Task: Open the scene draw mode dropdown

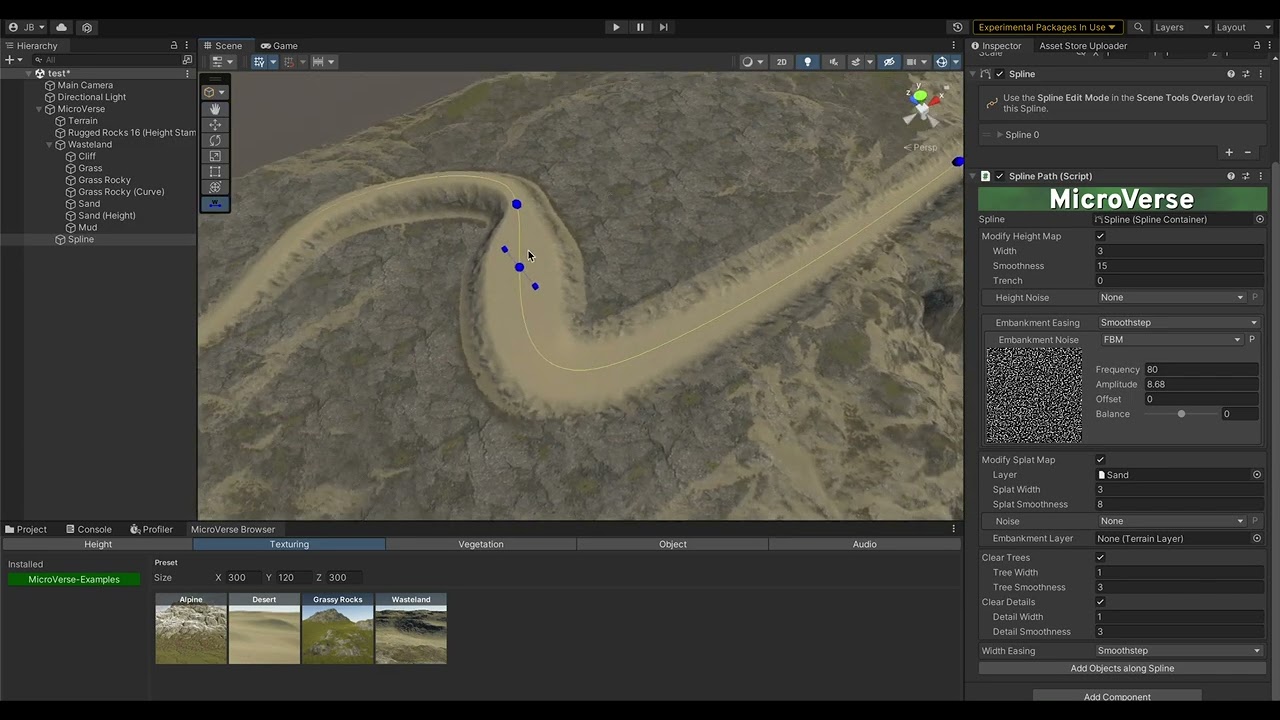Action: (x=752, y=62)
